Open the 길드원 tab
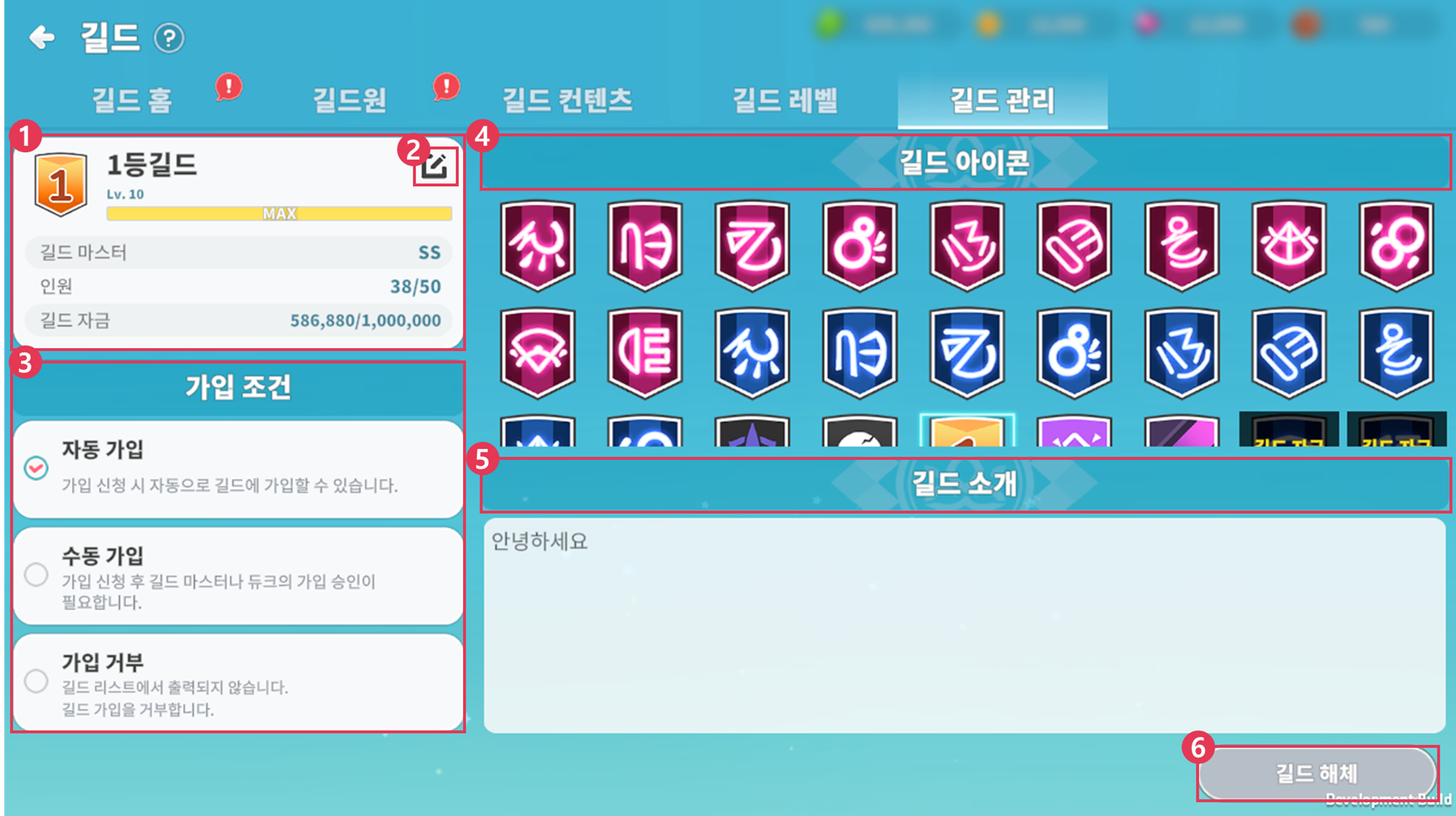This screenshot has height=816, width=1456. 349,100
